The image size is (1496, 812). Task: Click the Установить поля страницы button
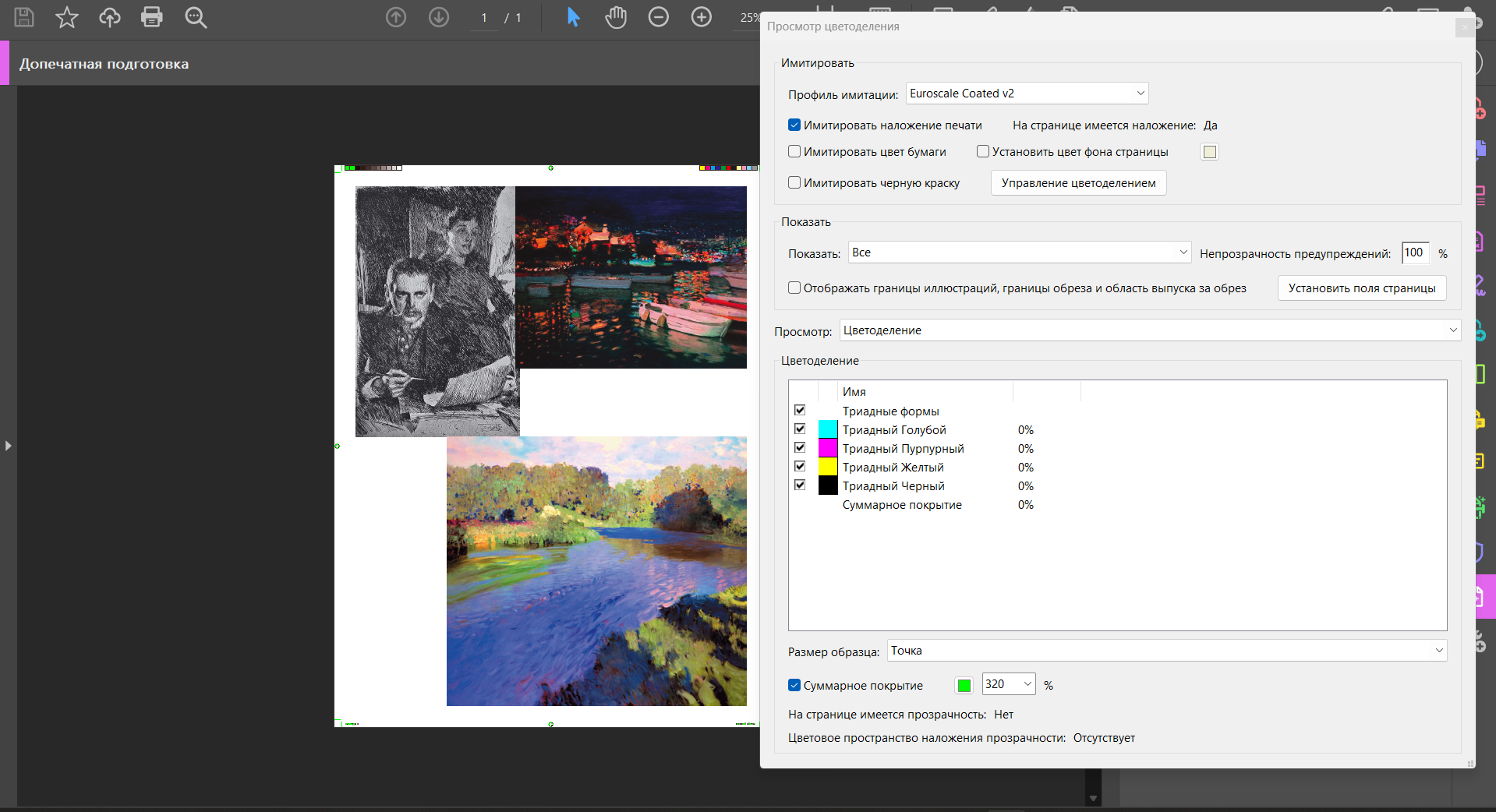click(x=1362, y=288)
